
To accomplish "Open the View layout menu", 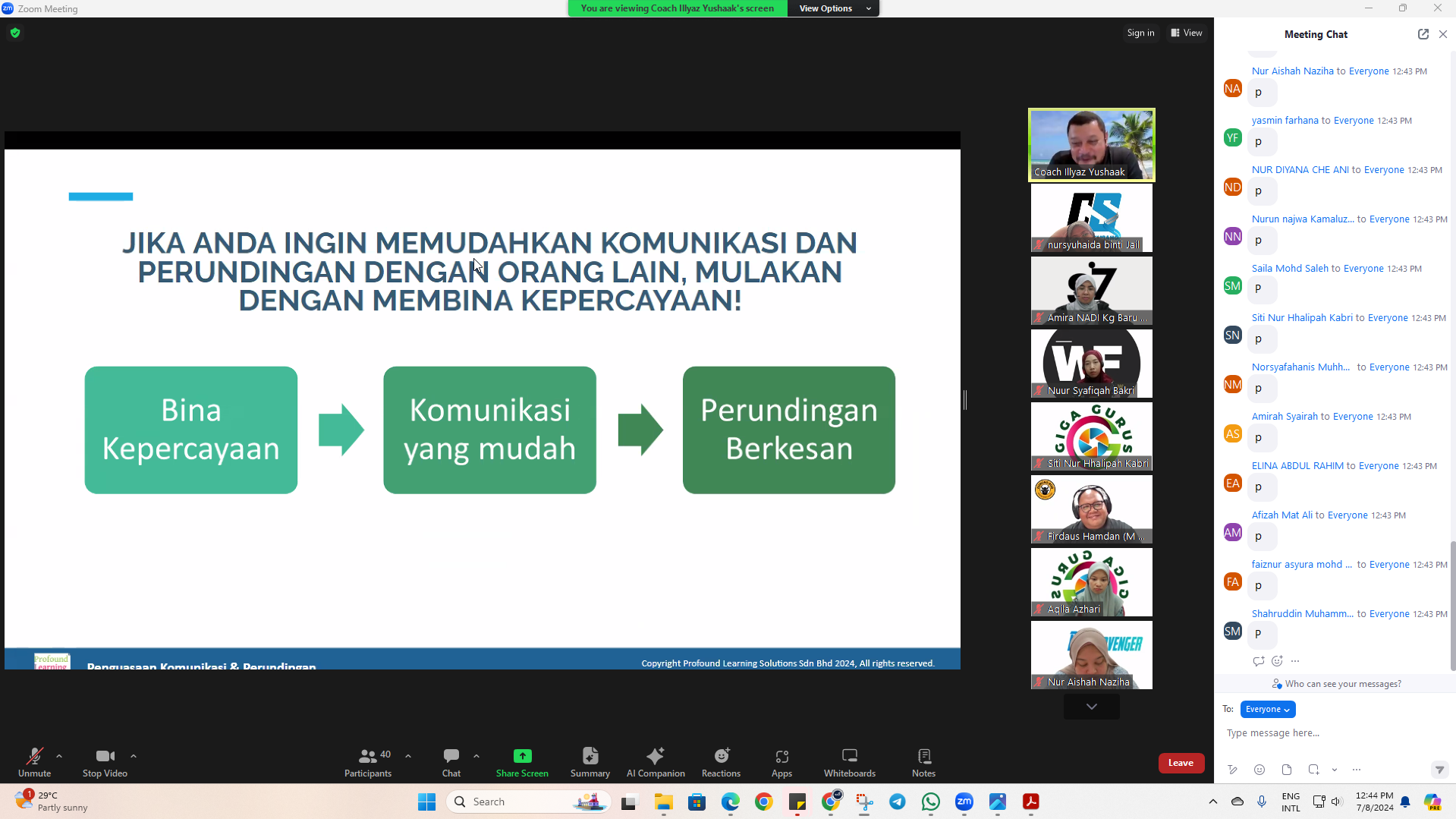I will [x=1187, y=33].
